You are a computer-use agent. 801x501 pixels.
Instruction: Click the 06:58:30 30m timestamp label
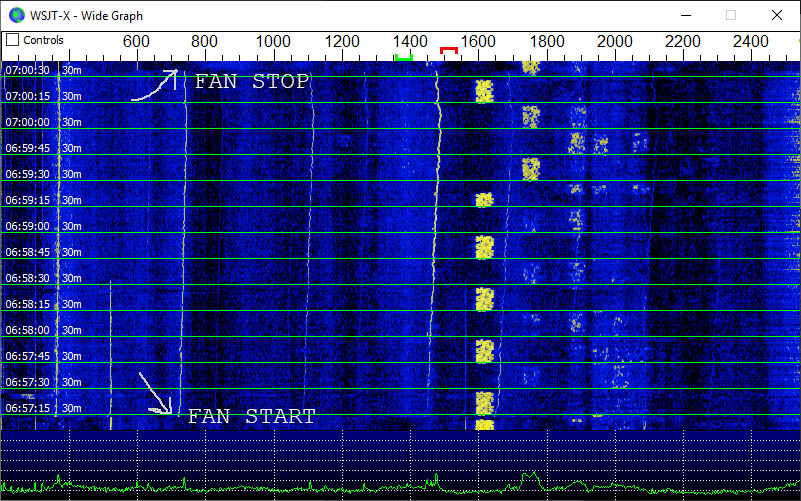coord(43,278)
